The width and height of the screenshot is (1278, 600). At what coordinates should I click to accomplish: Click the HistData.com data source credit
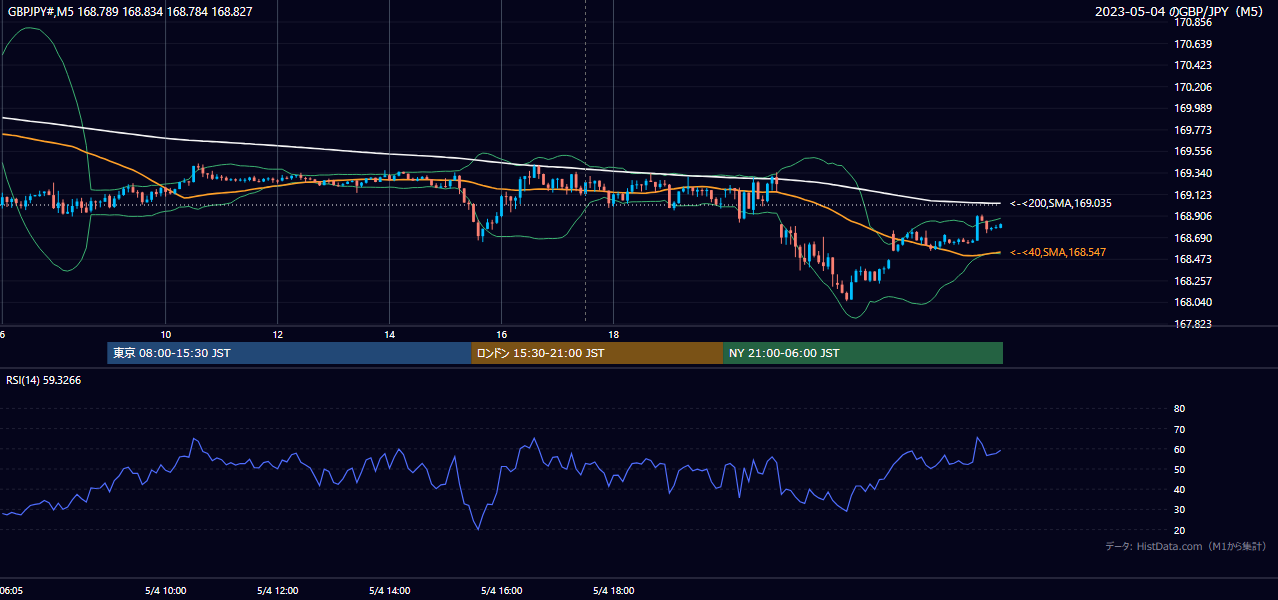[1185, 546]
